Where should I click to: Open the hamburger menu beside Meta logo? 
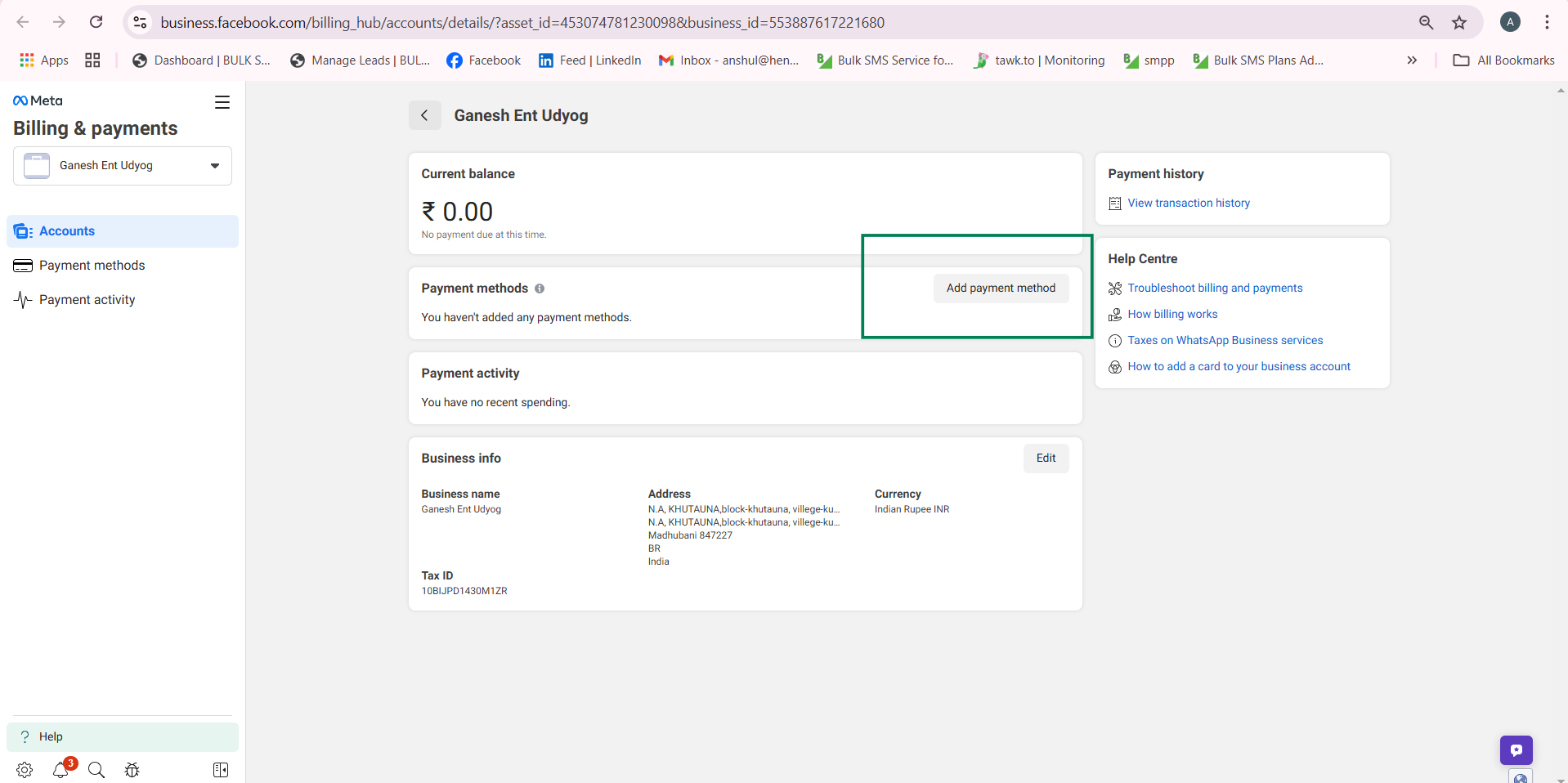(x=222, y=102)
